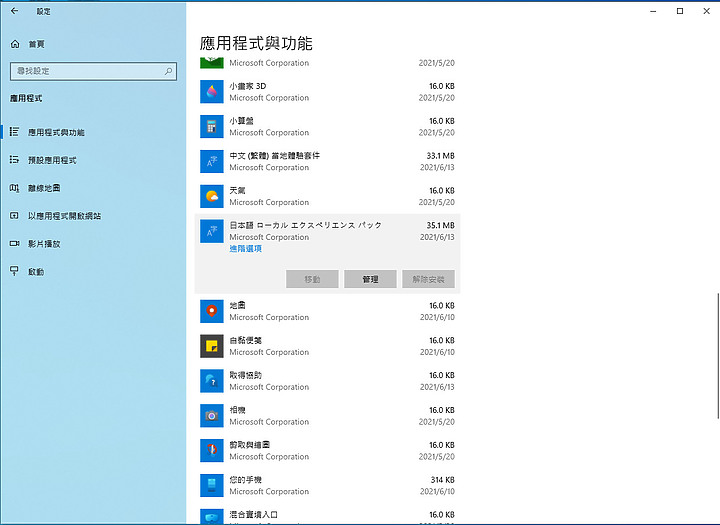The height and width of the screenshot is (525, 720).
Task: Open 啟動 settings page
Action: coord(36,272)
